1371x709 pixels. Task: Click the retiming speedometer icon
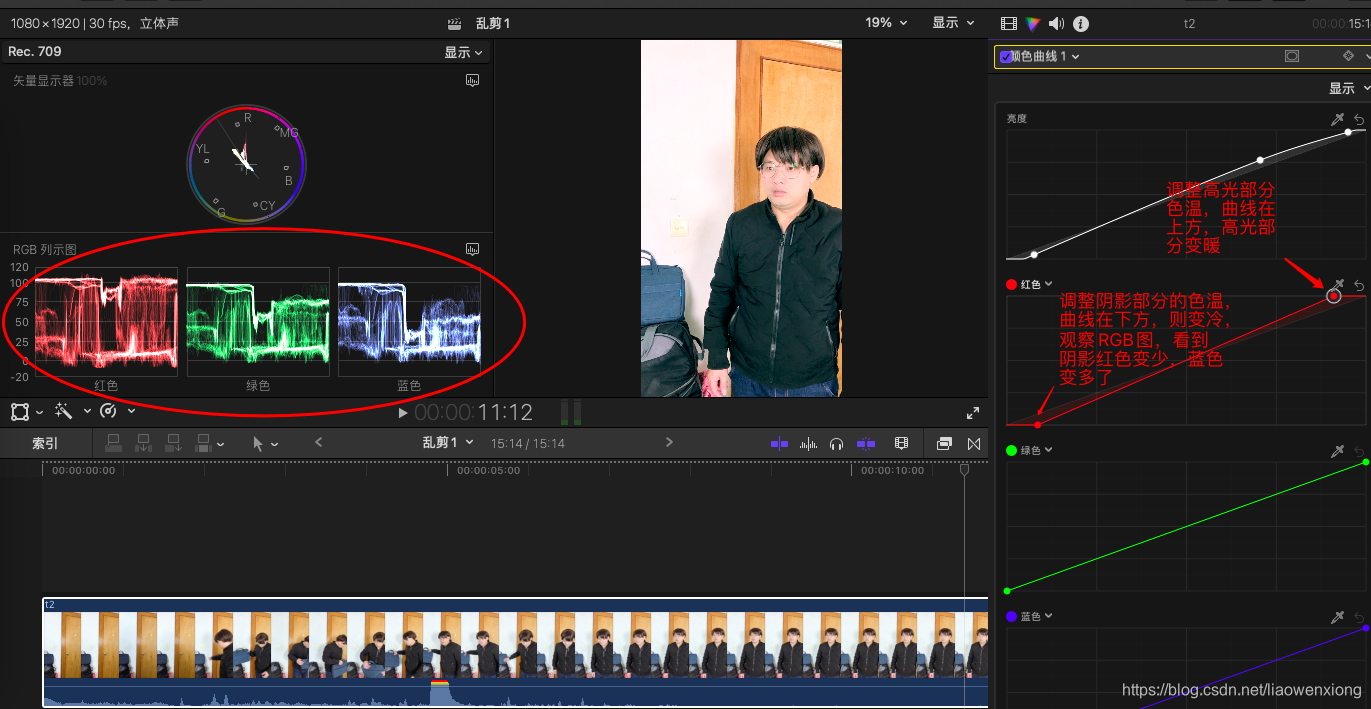(109, 411)
